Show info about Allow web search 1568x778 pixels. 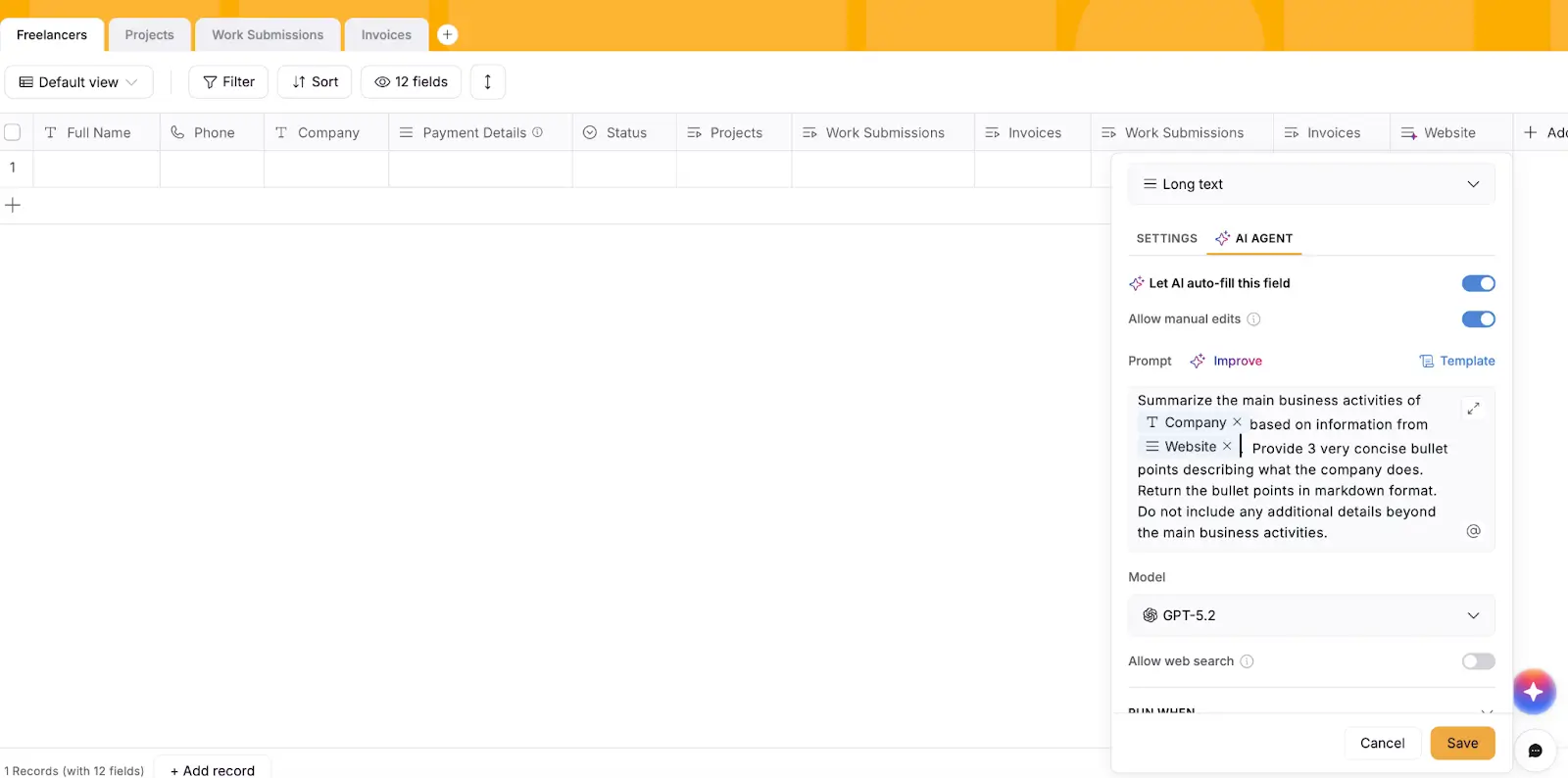point(1247,661)
